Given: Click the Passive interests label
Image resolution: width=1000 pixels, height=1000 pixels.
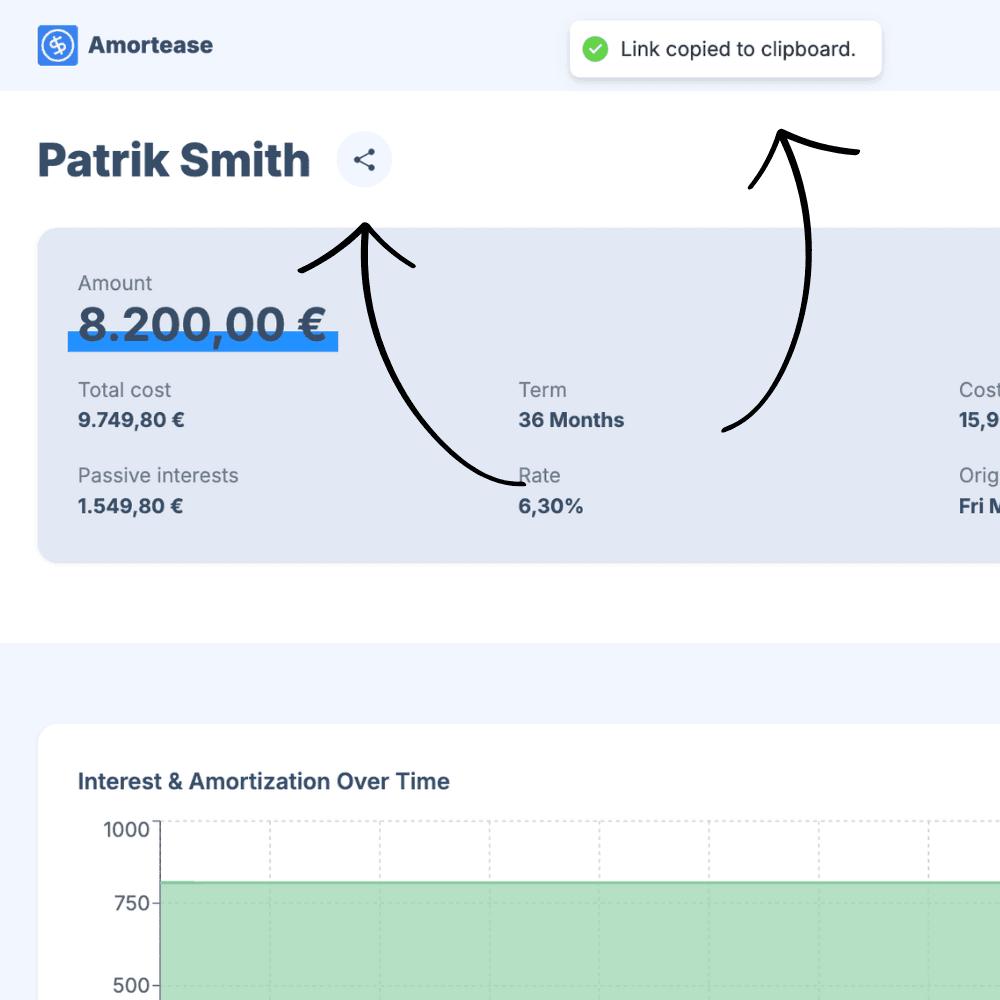Looking at the screenshot, I should [158, 475].
